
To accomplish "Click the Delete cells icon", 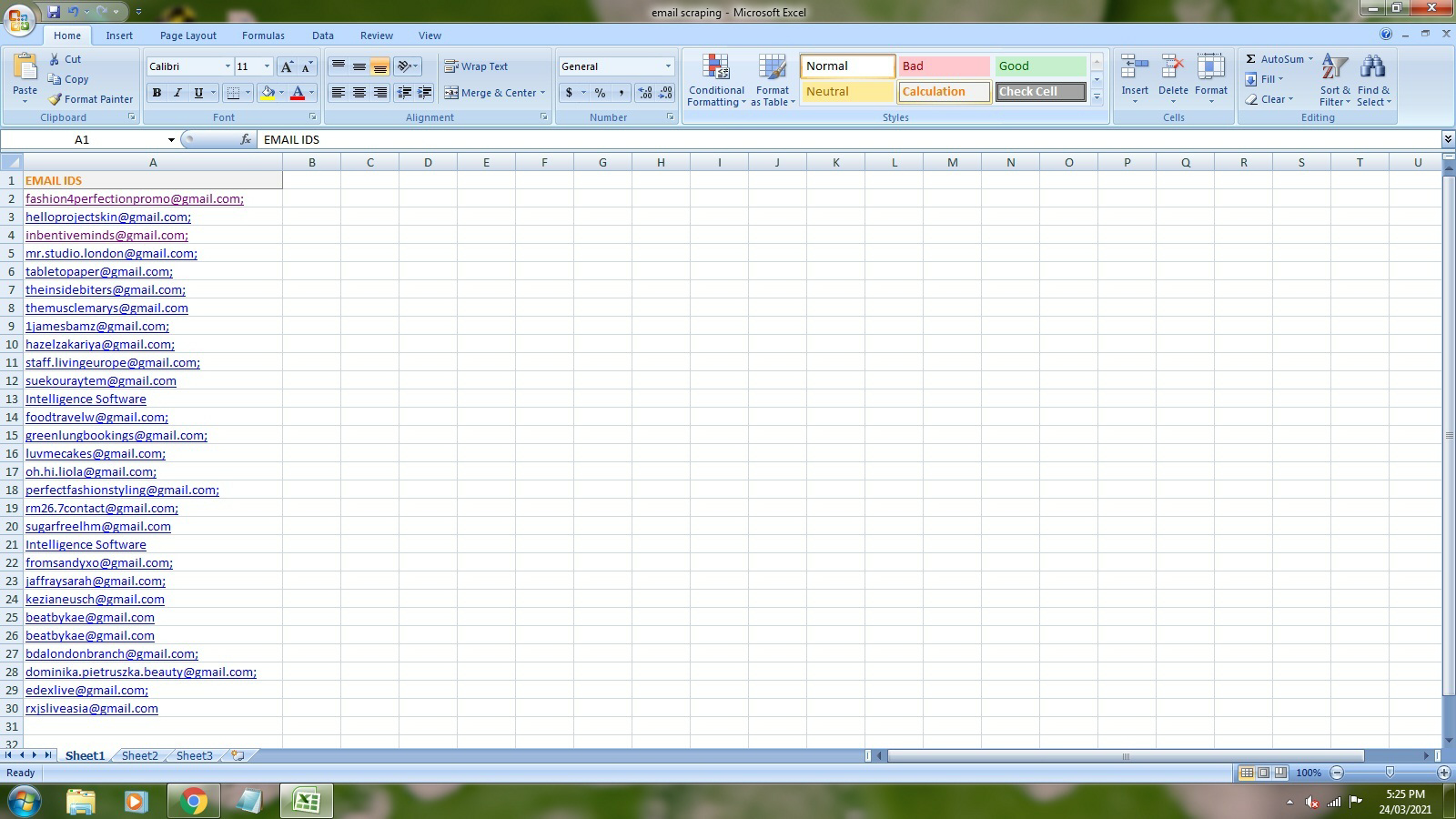I will (x=1173, y=67).
